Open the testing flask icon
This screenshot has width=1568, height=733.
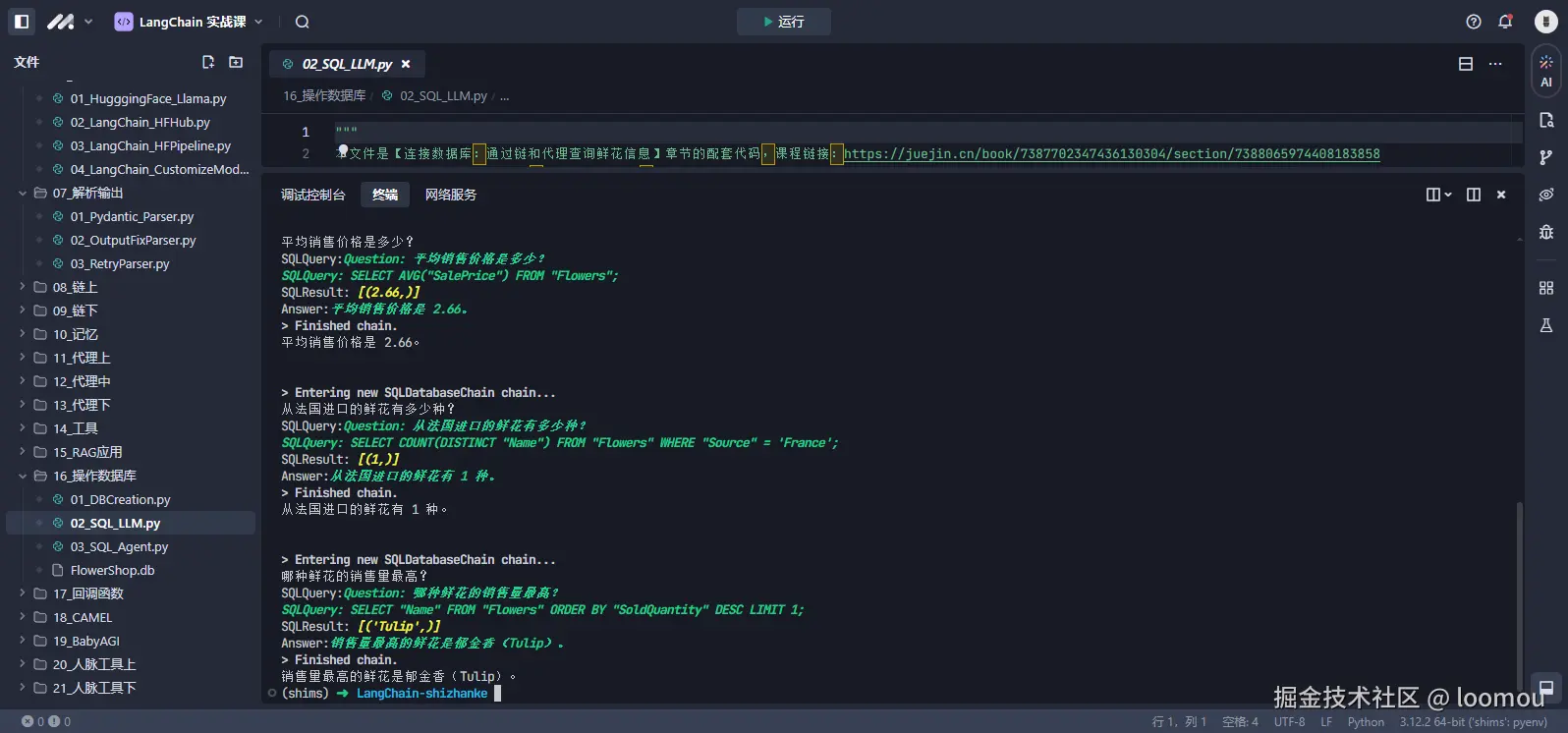point(1546,325)
